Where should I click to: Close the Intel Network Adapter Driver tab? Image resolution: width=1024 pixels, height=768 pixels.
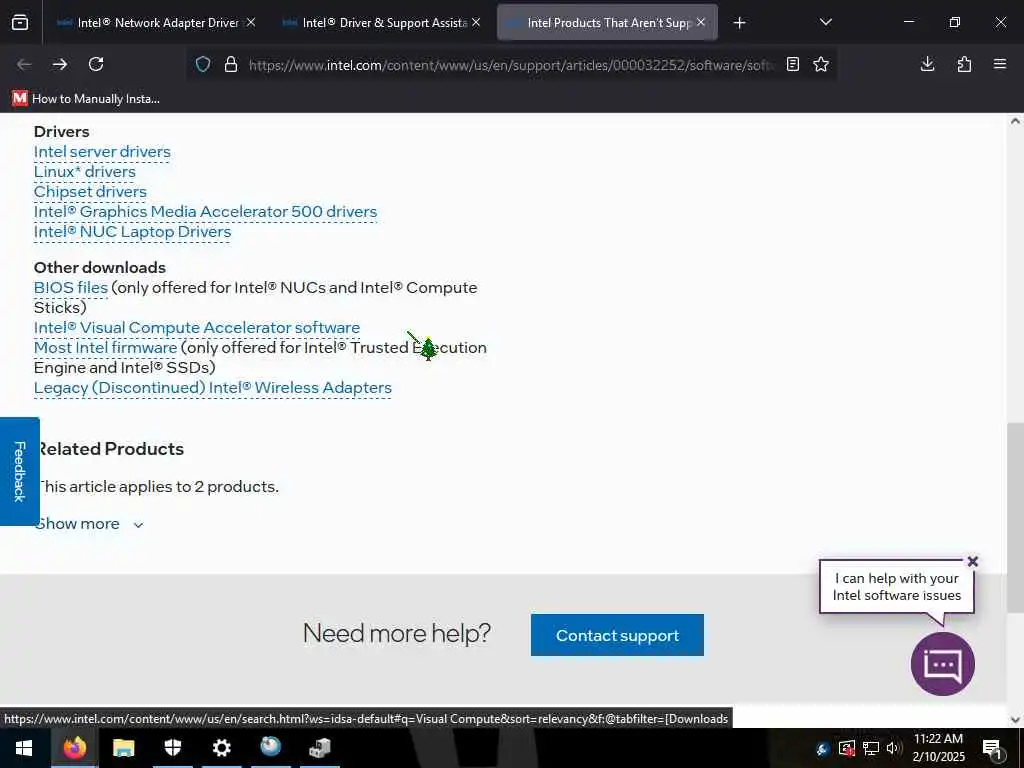(251, 22)
